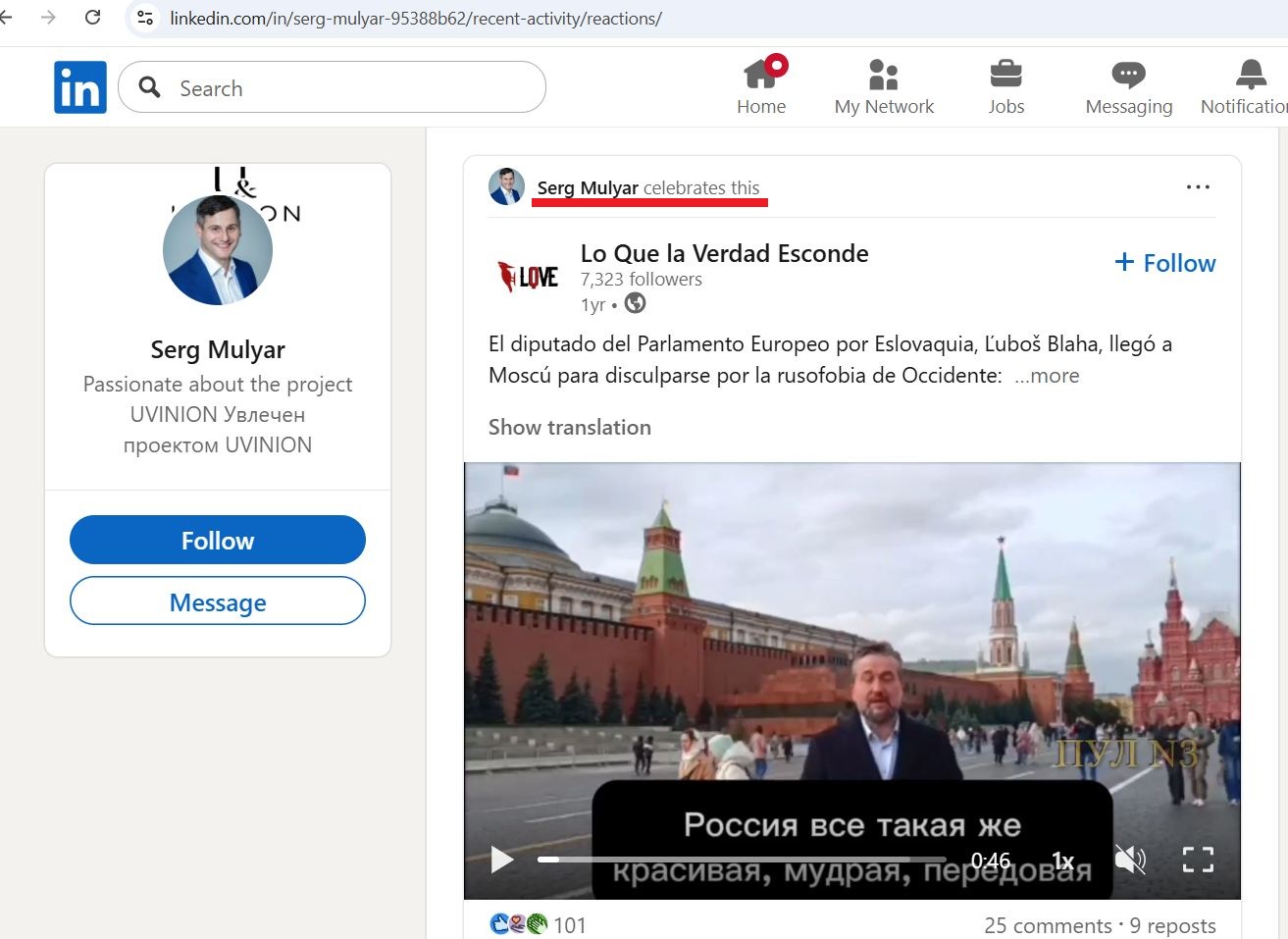Click the Lo Que la Verdad Esconde avatar
The height and width of the screenshot is (939, 1288).
pyautogui.click(x=528, y=276)
